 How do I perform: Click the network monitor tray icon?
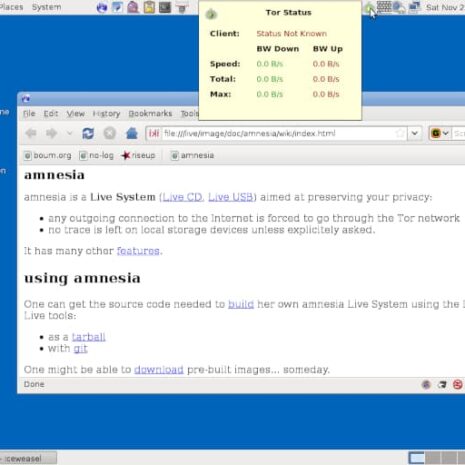pos(414,7)
